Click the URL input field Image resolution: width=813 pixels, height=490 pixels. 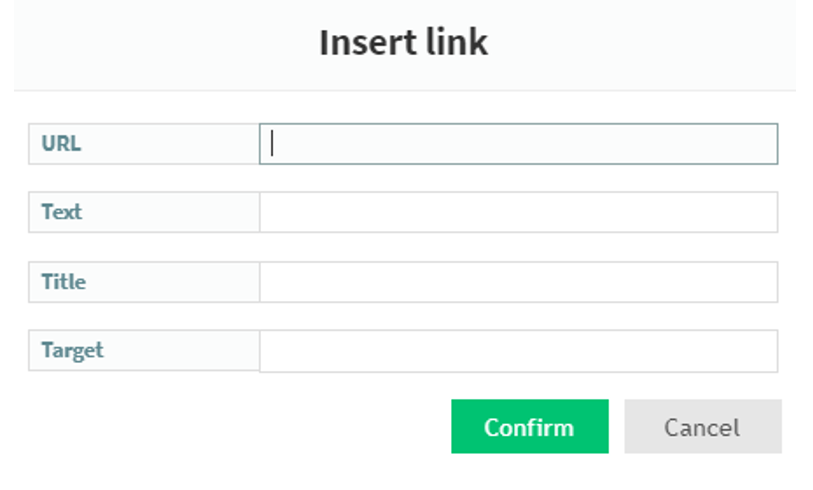coord(518,144)
